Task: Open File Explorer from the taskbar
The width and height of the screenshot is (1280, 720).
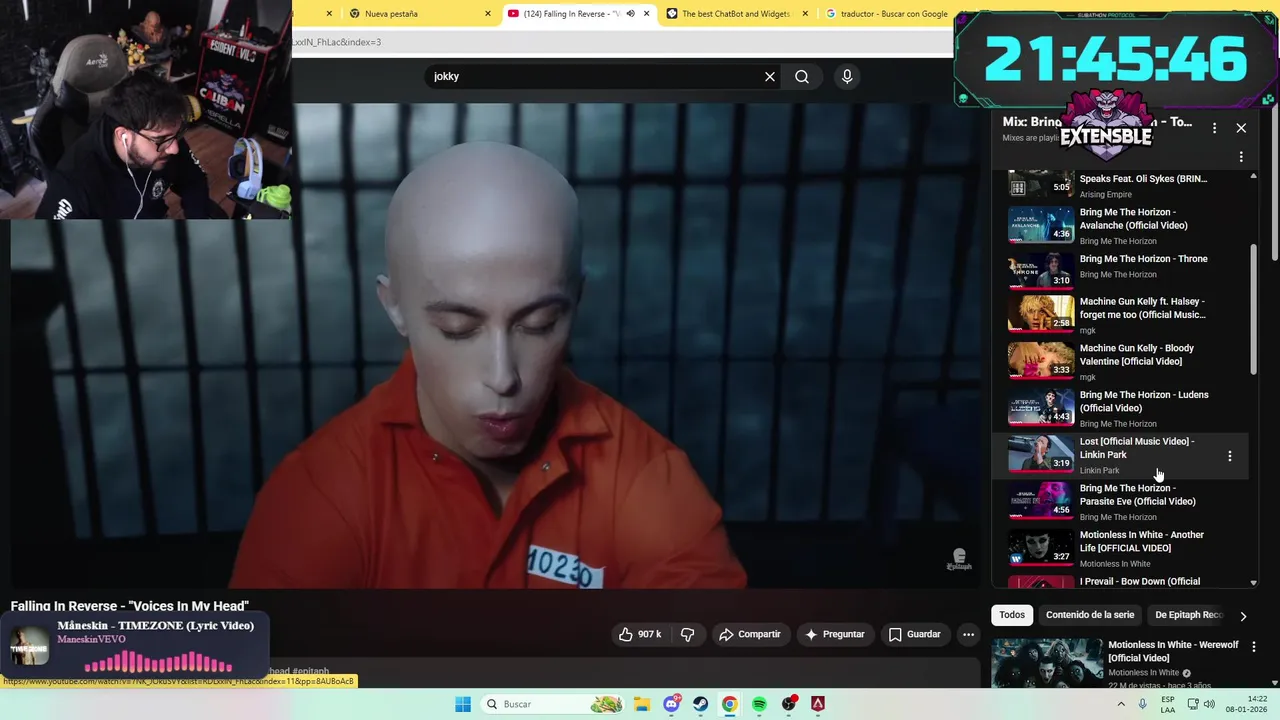Action: 641,704
